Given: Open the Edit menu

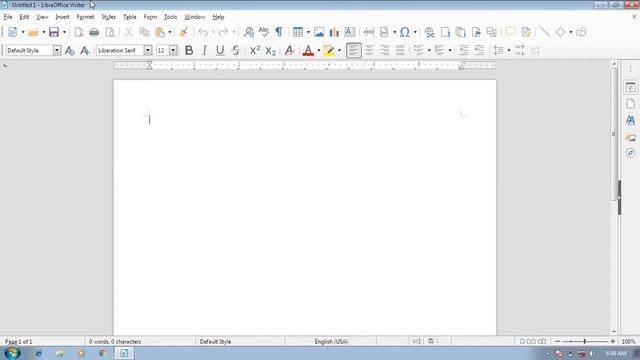Looking at the screenshot, I should click(x=24, y=17).
